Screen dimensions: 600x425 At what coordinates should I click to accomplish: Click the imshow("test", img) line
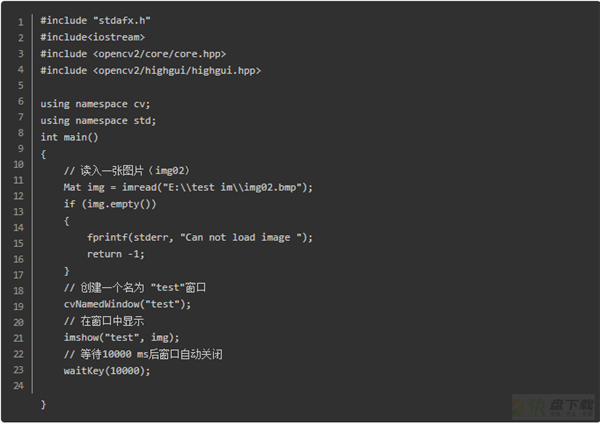(x=121, y=337)
